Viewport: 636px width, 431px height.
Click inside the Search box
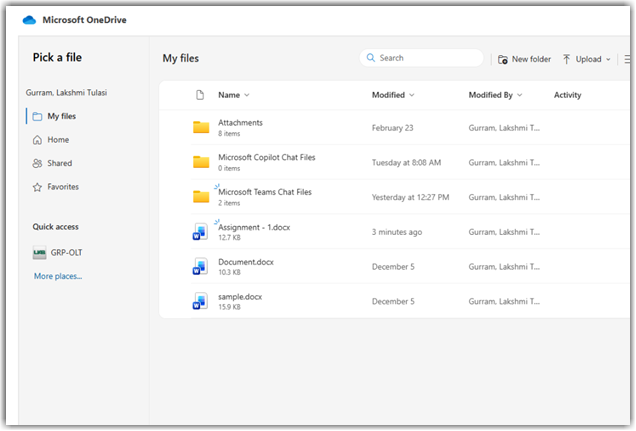click(425, 58)
